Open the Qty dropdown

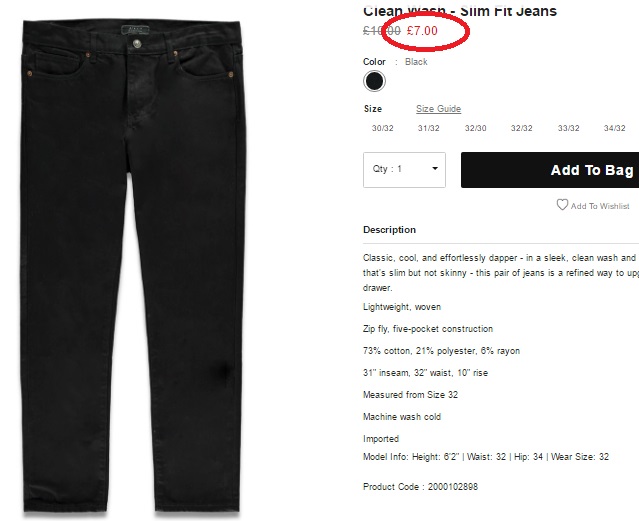pyautogui.click(x=404, y=170)
